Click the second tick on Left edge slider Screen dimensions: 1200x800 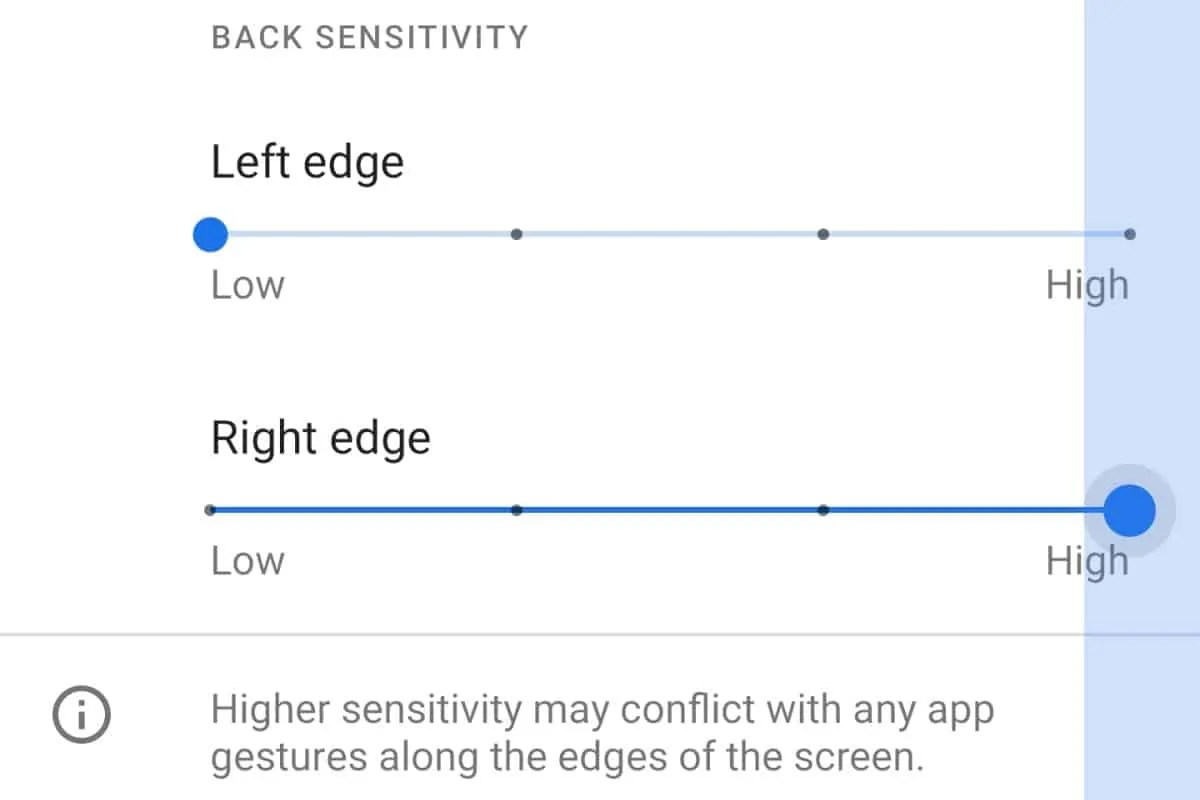pos(516,233)
